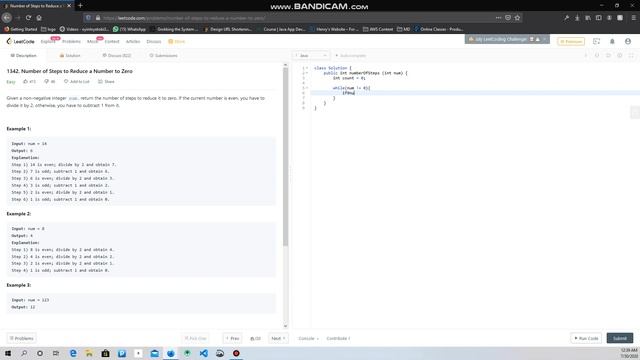
Task: Click the LeetCode logo
Action: point(20,41)
